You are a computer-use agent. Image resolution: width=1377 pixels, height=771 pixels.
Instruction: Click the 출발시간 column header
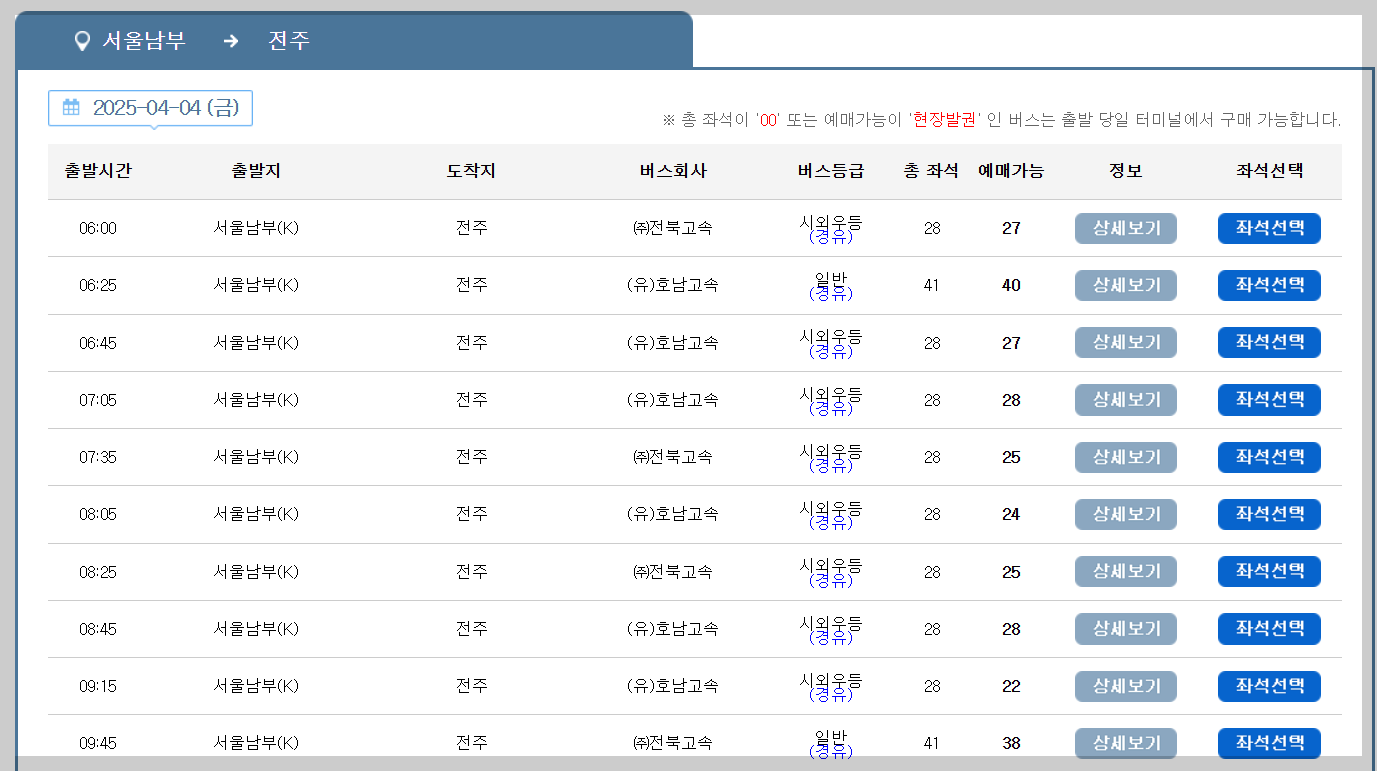click(96, 171)
